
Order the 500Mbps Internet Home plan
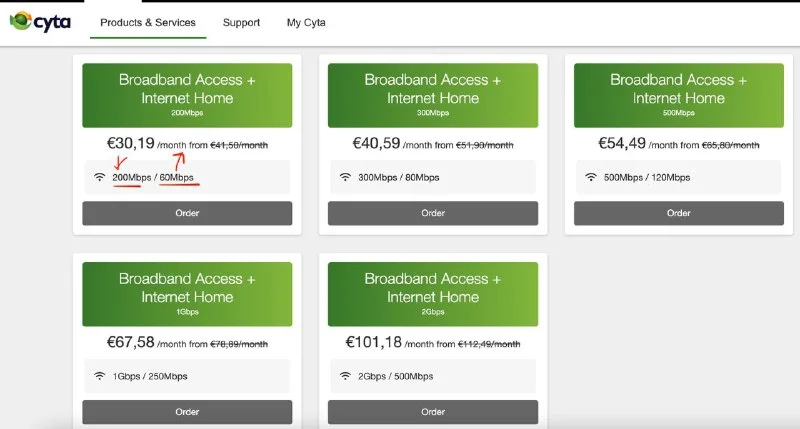point(679,213)
